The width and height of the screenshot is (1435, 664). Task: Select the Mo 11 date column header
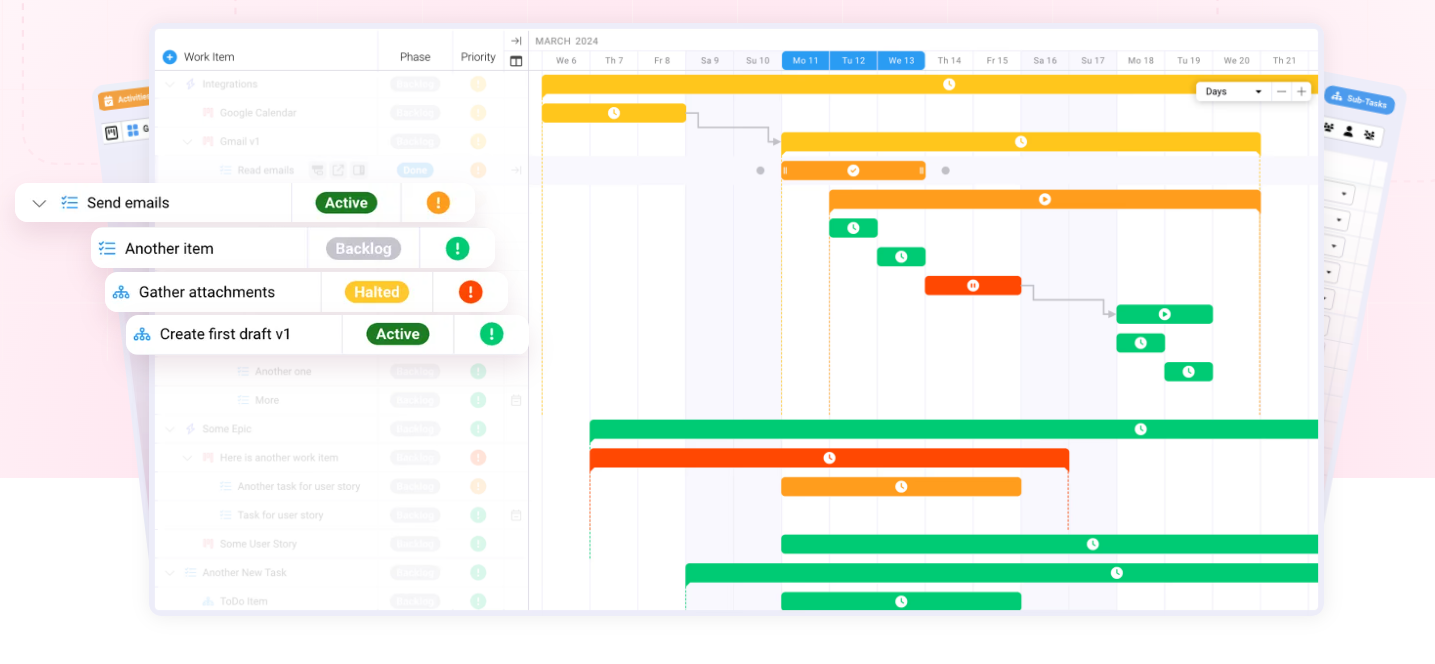[804, 60]
